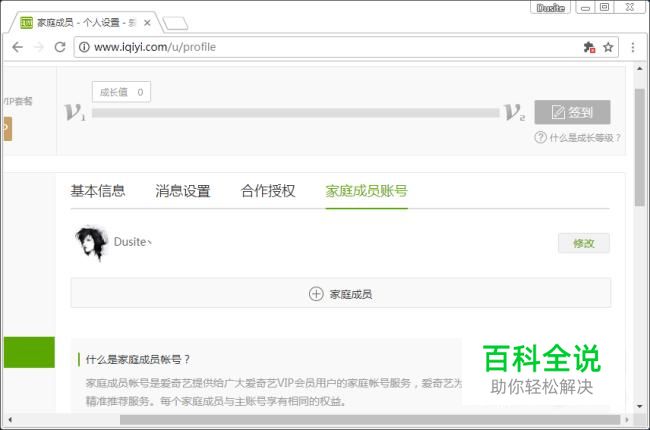Click the growth value progress bar
The width and height of the screenshot is (650, 430).
[x=296, y=113]
